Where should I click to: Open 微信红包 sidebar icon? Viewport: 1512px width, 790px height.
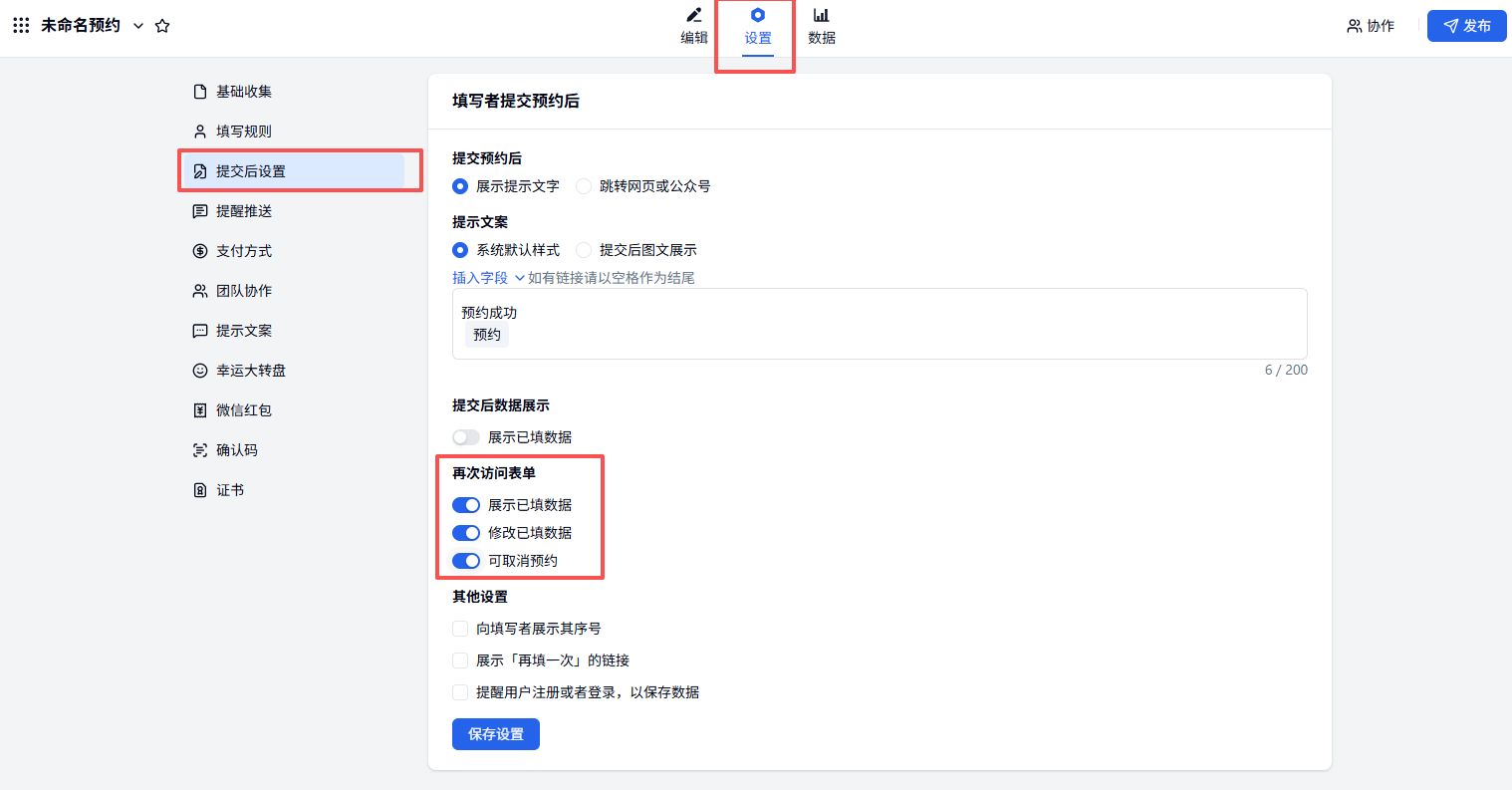[x=200, y=410]
